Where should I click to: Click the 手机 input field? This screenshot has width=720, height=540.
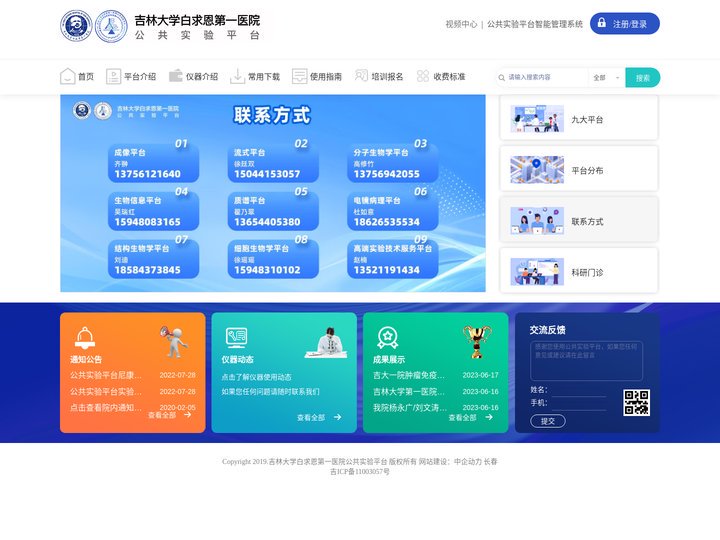click(579, 404)
